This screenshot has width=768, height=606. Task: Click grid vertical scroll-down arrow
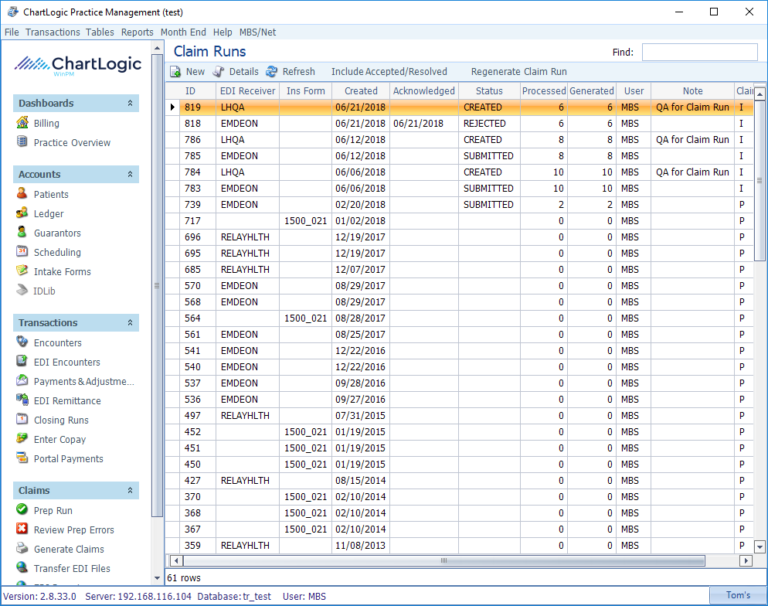760,546
